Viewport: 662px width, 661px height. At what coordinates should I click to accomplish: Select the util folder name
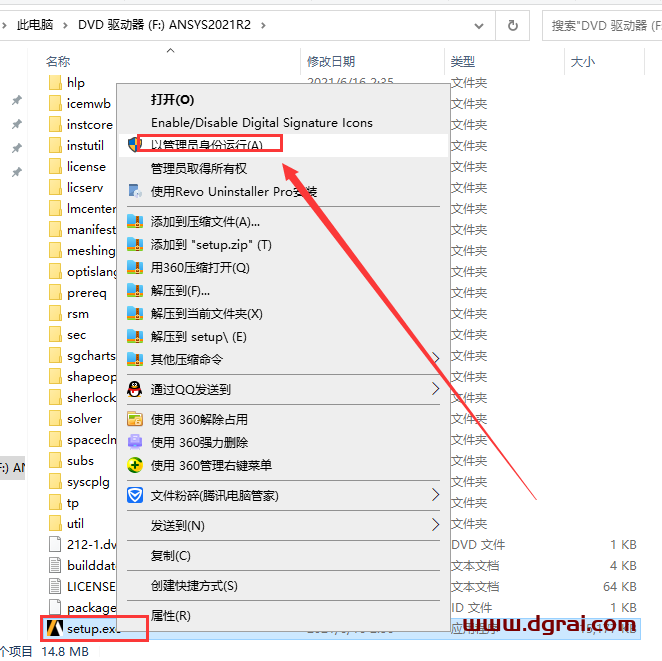75,524
